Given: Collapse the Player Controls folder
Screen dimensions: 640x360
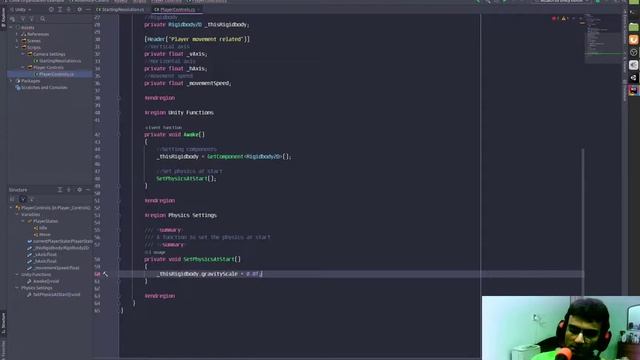Looking at the screenshot, I should 23,67.
